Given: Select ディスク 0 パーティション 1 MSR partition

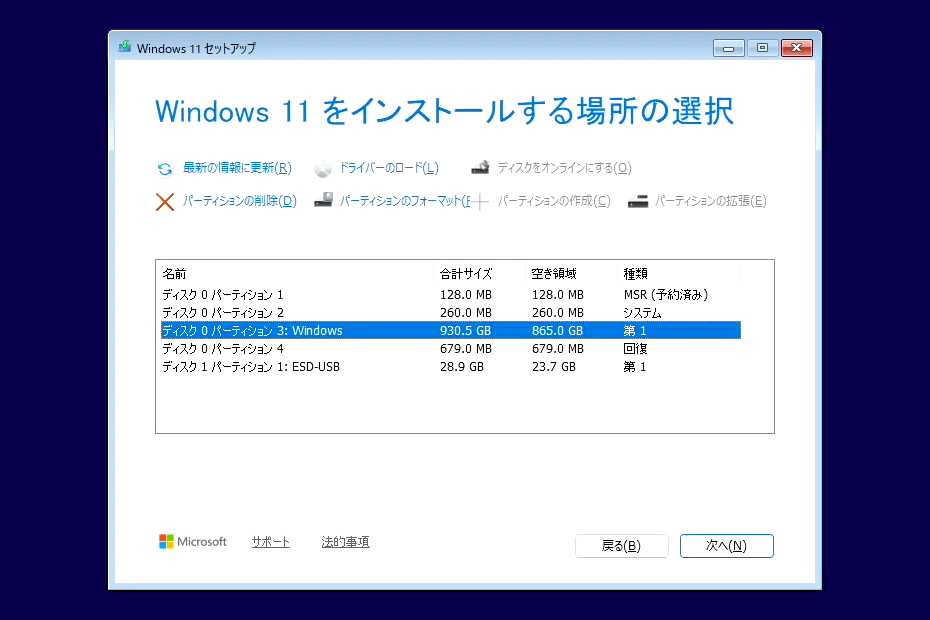Looking at the screenshot, I should tap(300, 294).
